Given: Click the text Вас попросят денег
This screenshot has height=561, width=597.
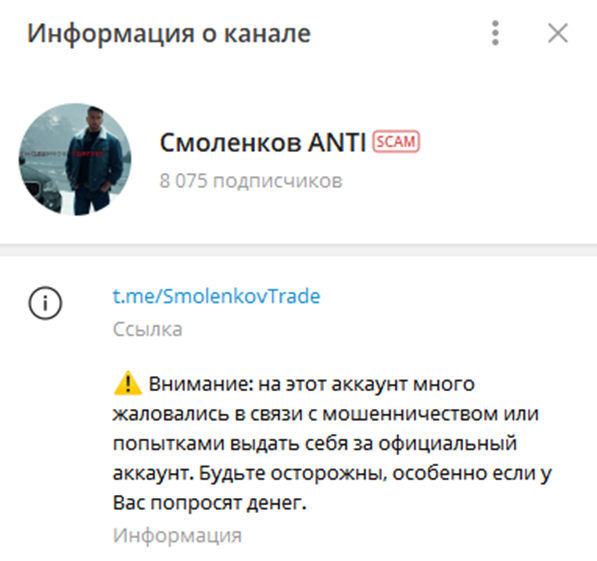Looking at the screenshot, I should point(209,503).
